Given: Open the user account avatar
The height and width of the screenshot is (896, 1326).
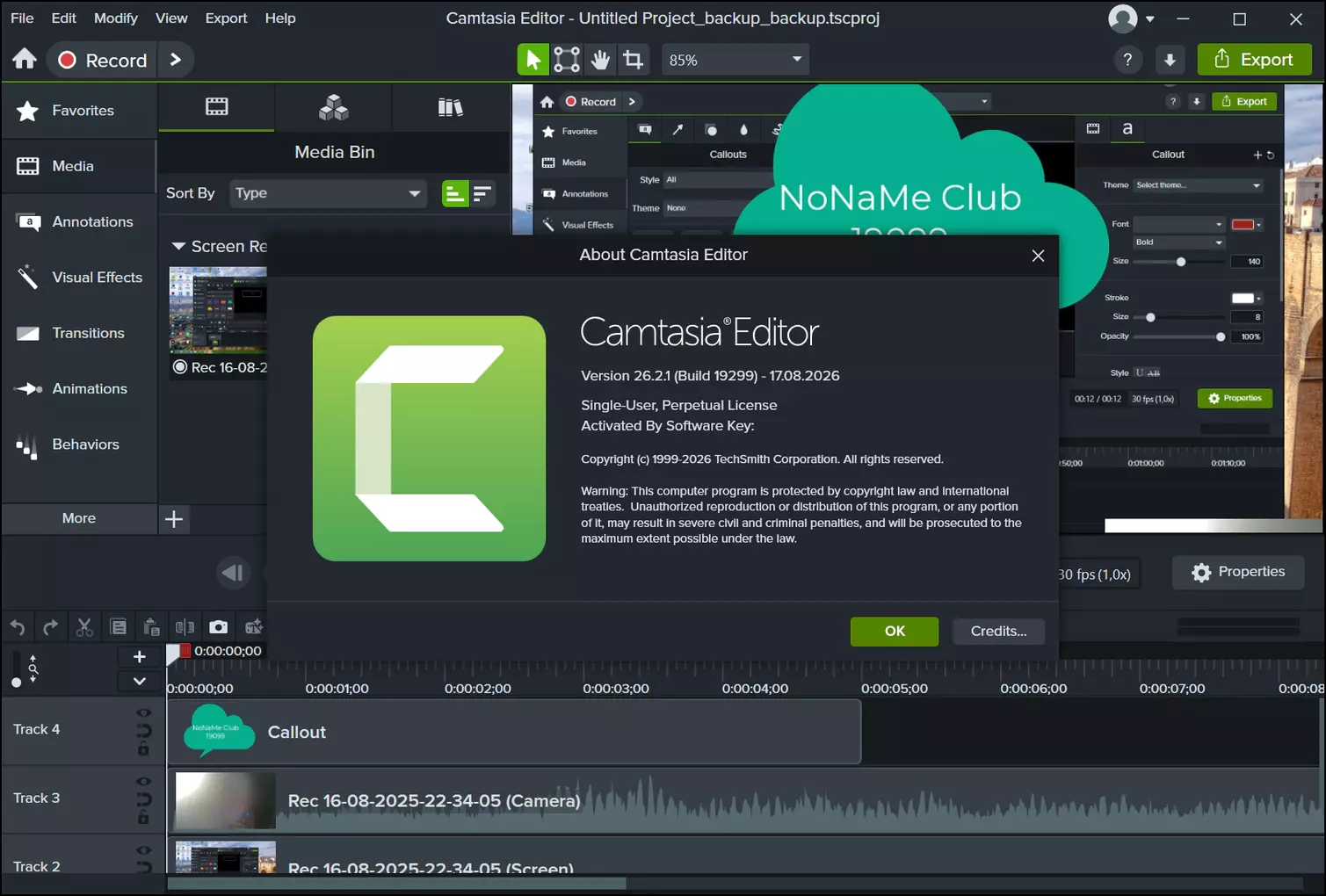Looking at the screenshot, I should coord(1123,18).
